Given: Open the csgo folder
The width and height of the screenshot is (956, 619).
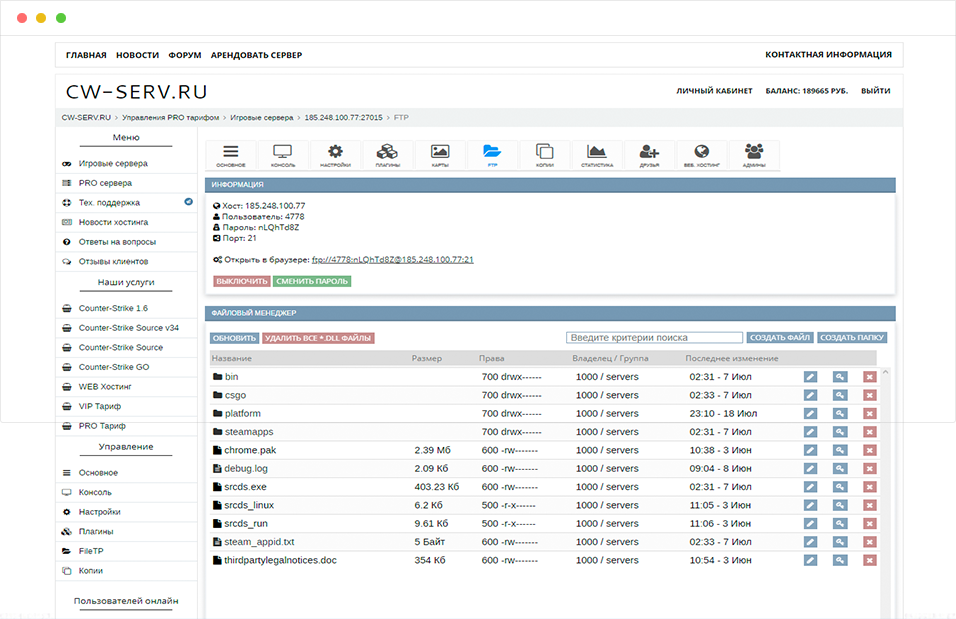Looking at the screenshot, I should 235,395.
